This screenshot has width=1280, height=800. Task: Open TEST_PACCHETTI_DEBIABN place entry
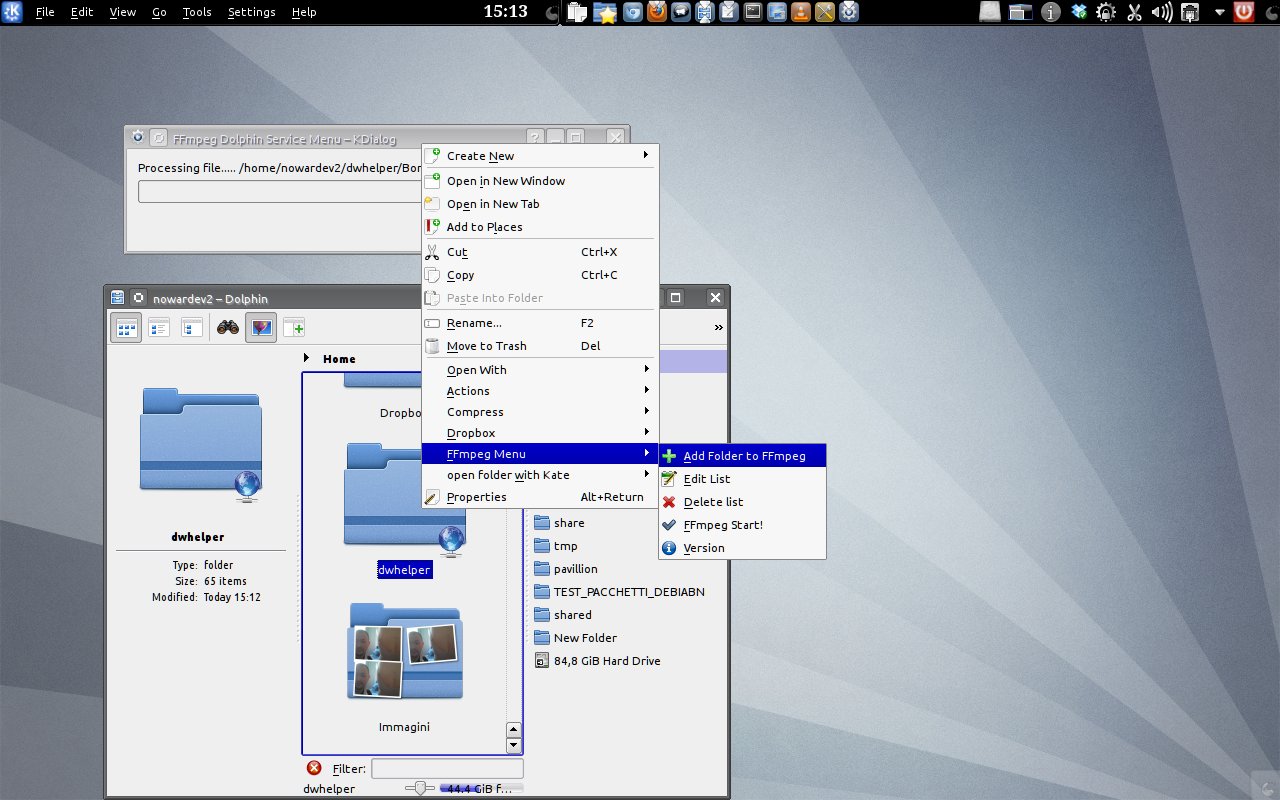coord(619,592)
